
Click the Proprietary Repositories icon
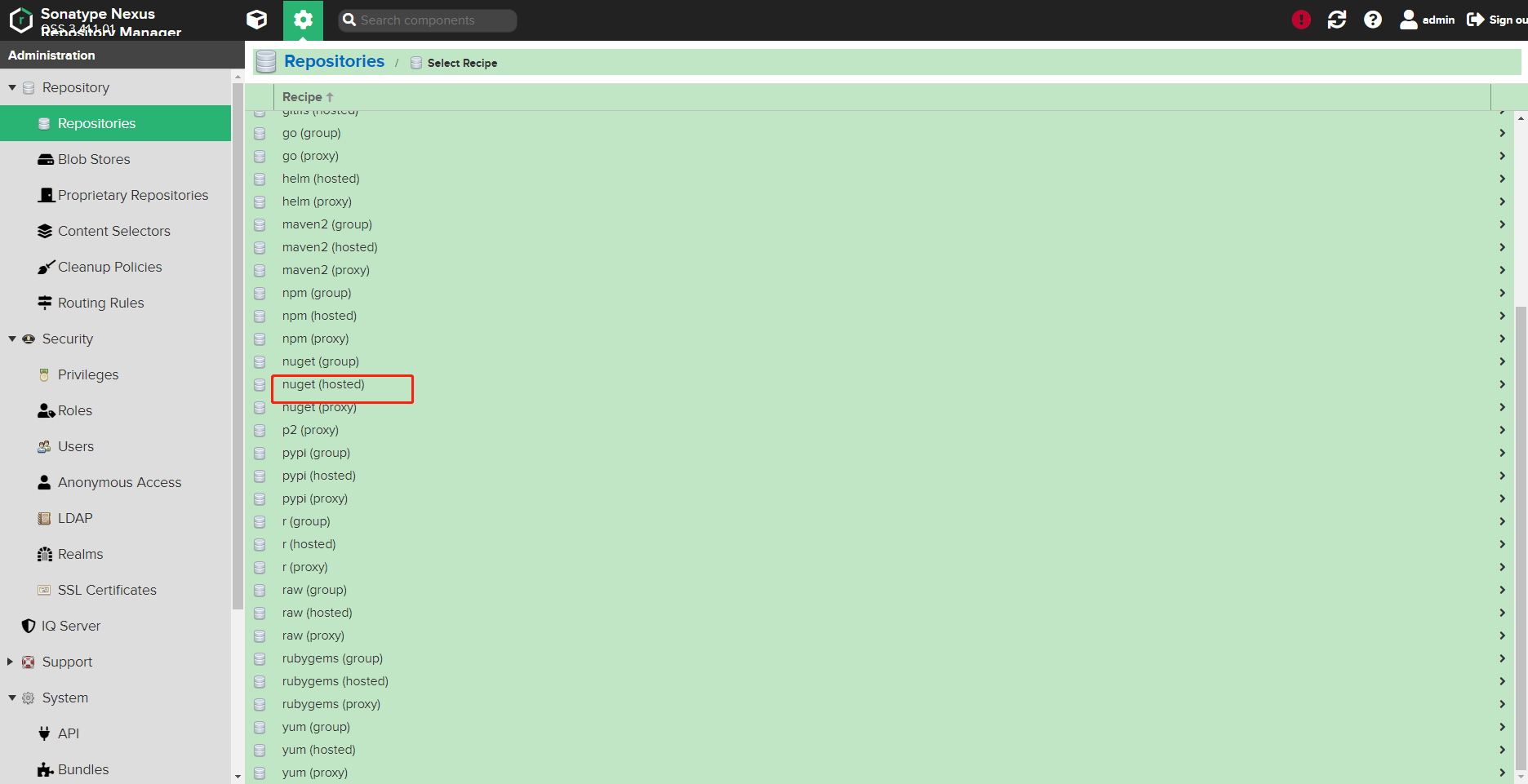point(47,195)
